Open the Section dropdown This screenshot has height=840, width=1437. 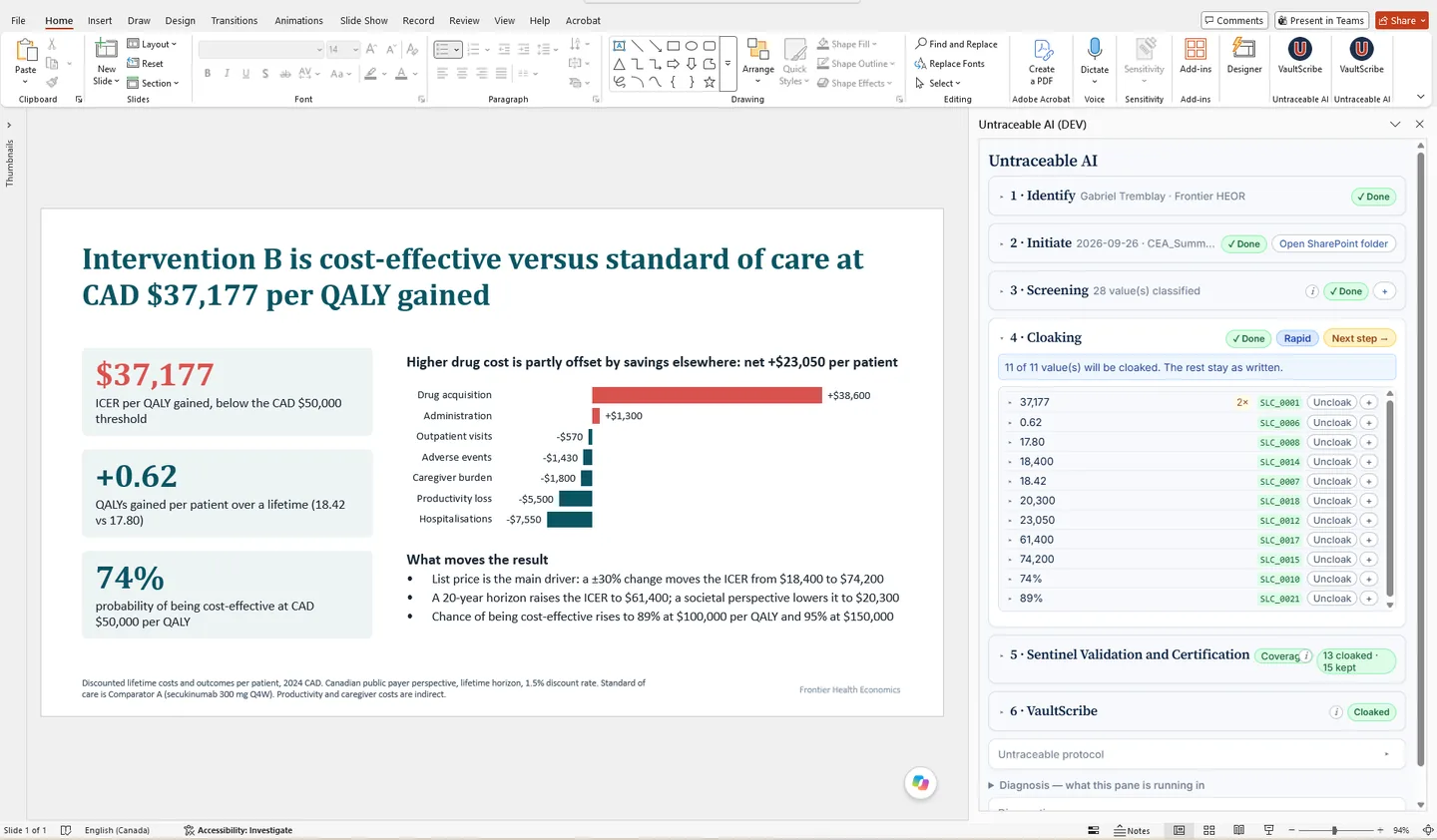(x=153, y=83)
